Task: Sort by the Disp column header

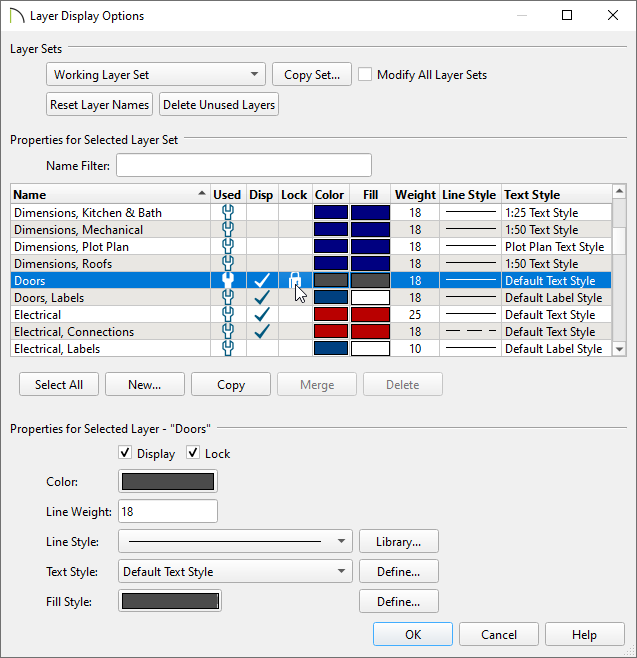Action: pyautogui.click(x=261, y=195)
